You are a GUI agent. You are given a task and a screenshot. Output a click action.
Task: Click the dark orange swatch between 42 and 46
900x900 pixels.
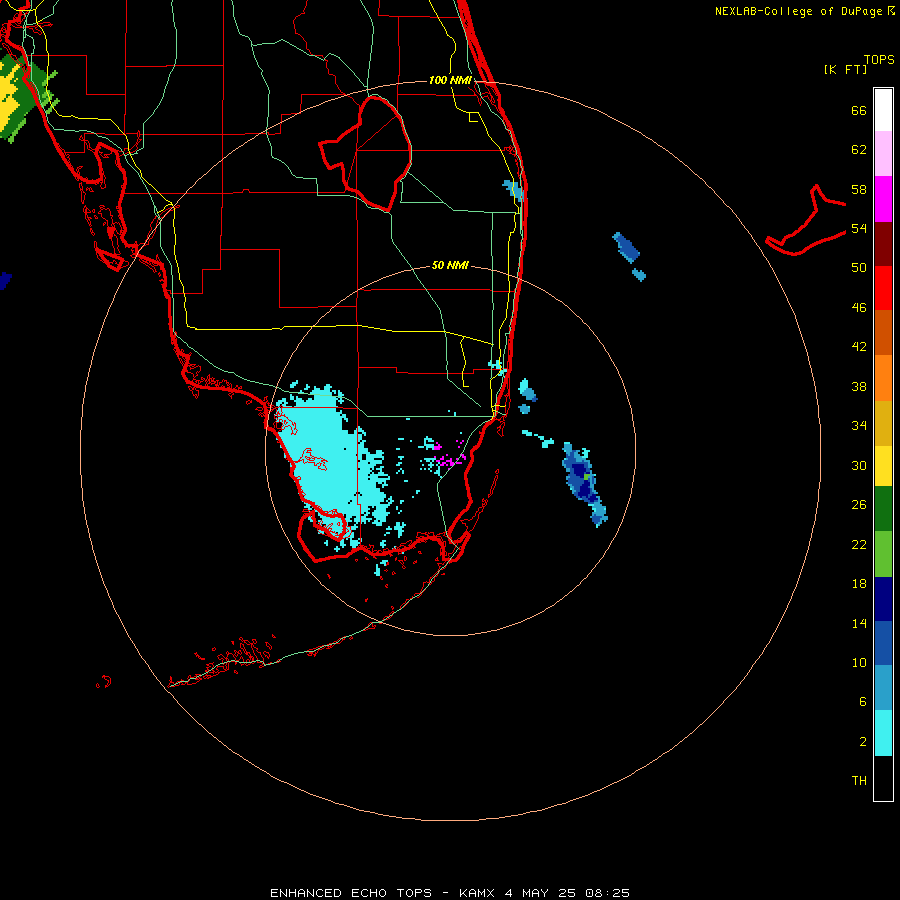pyautogui.click(x=883, y=333)
